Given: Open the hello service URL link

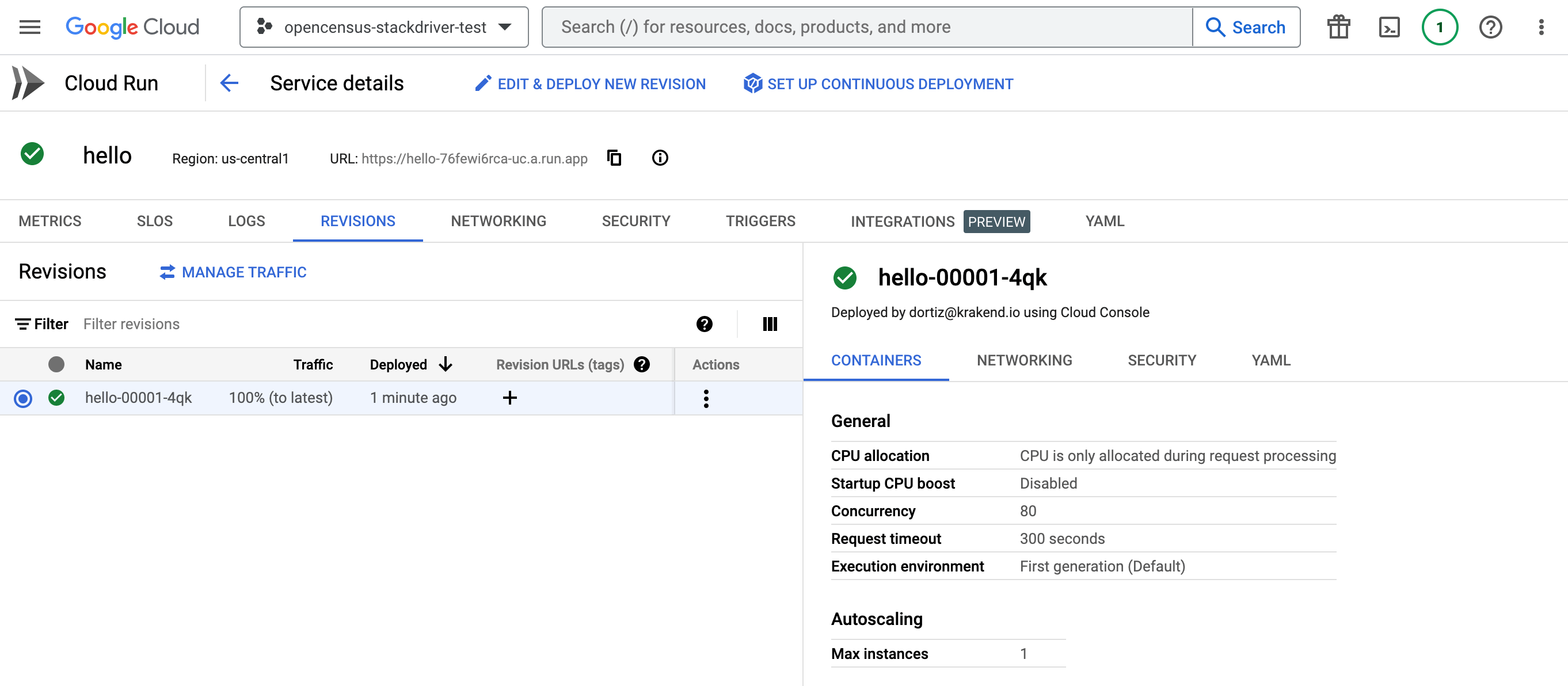Looking at the screenshot, I should [x=474, y=158].
